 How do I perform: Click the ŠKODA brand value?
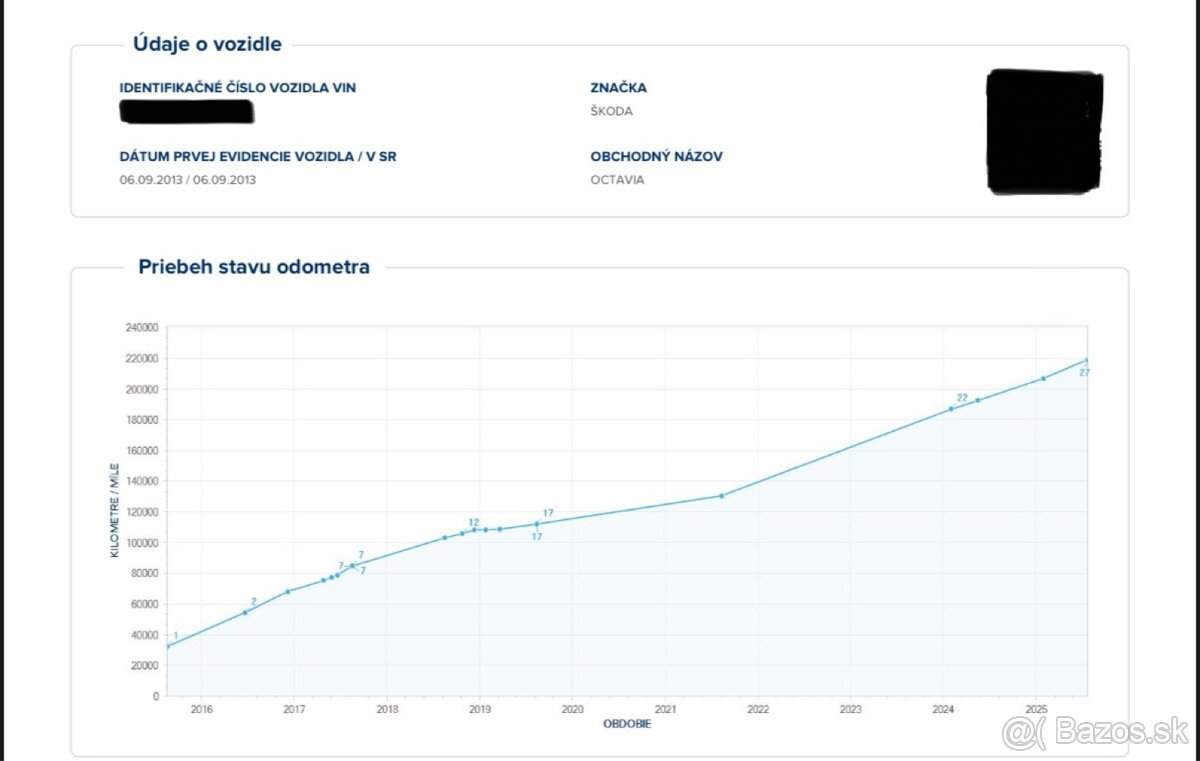pos(611,111)
